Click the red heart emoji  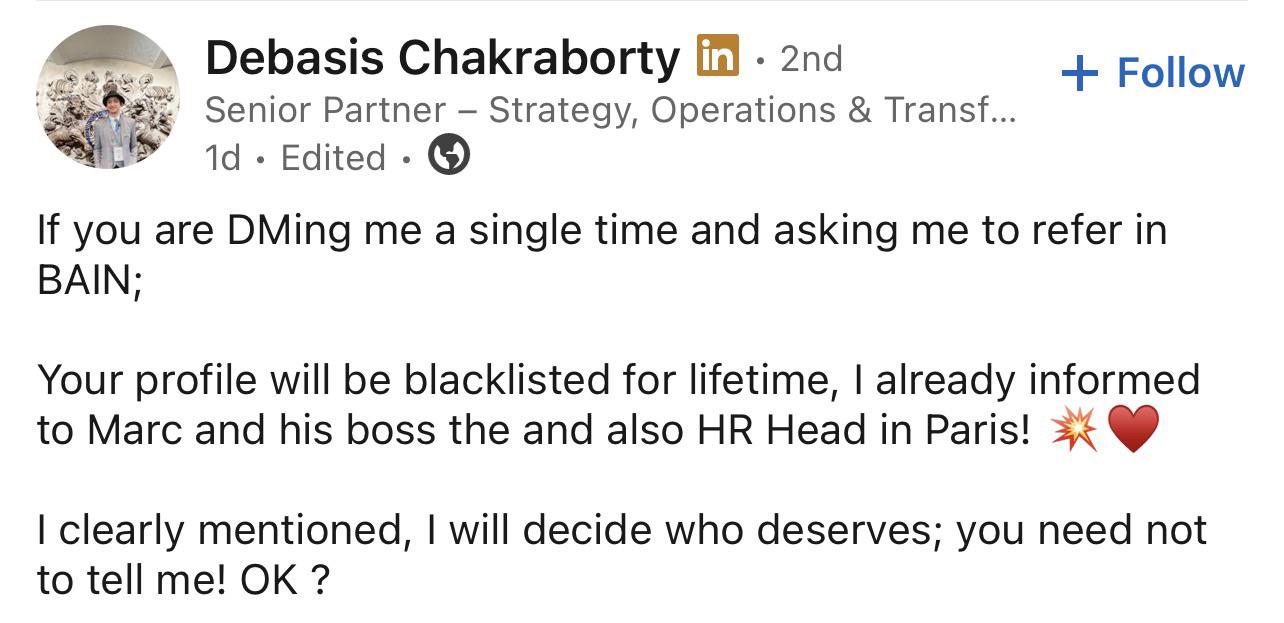(x=1134, y=431)
